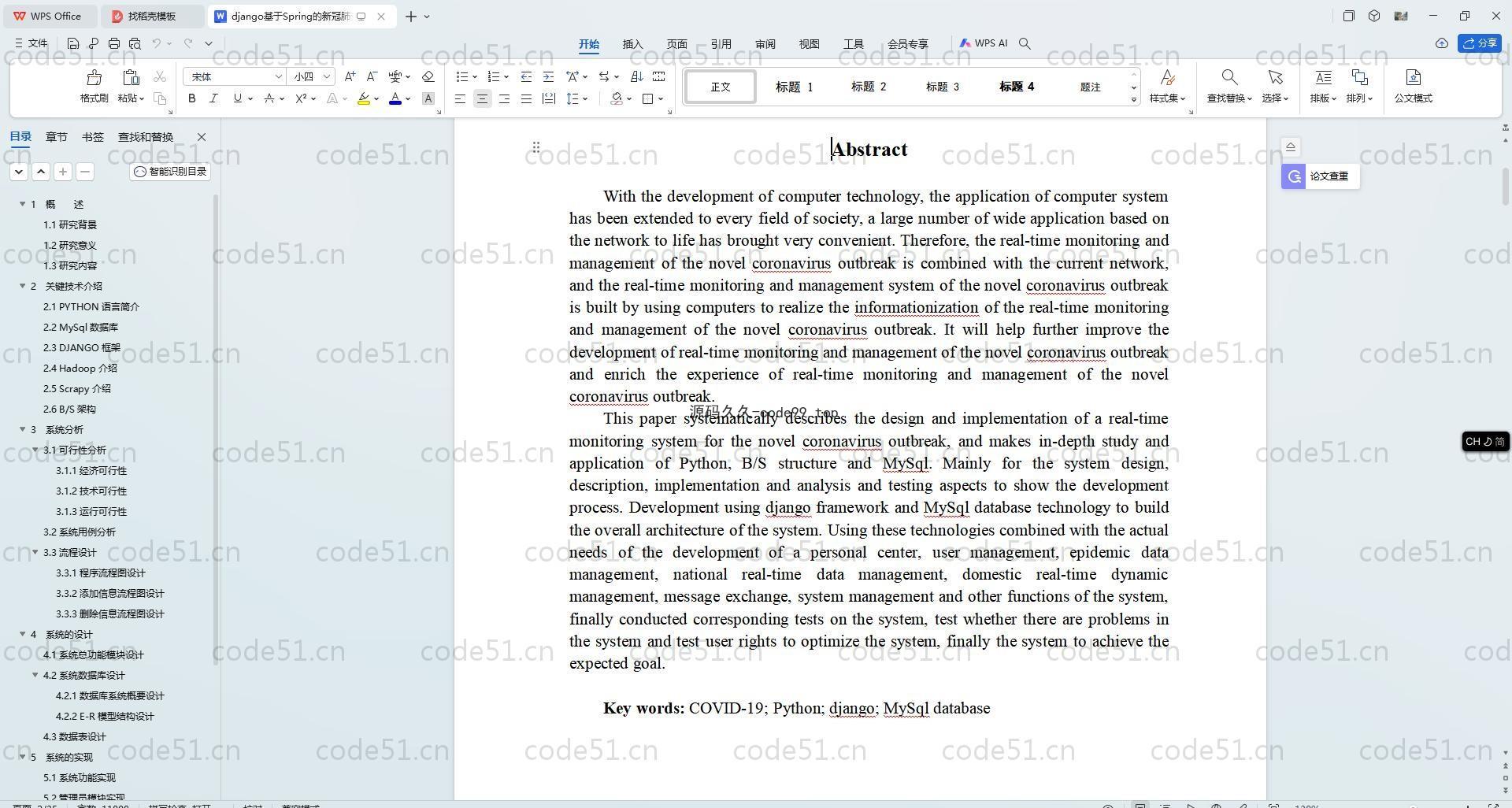The image size is (1512, 808).
Task: Click the 排版 layout icon
Action: (x=1323, y=77)
